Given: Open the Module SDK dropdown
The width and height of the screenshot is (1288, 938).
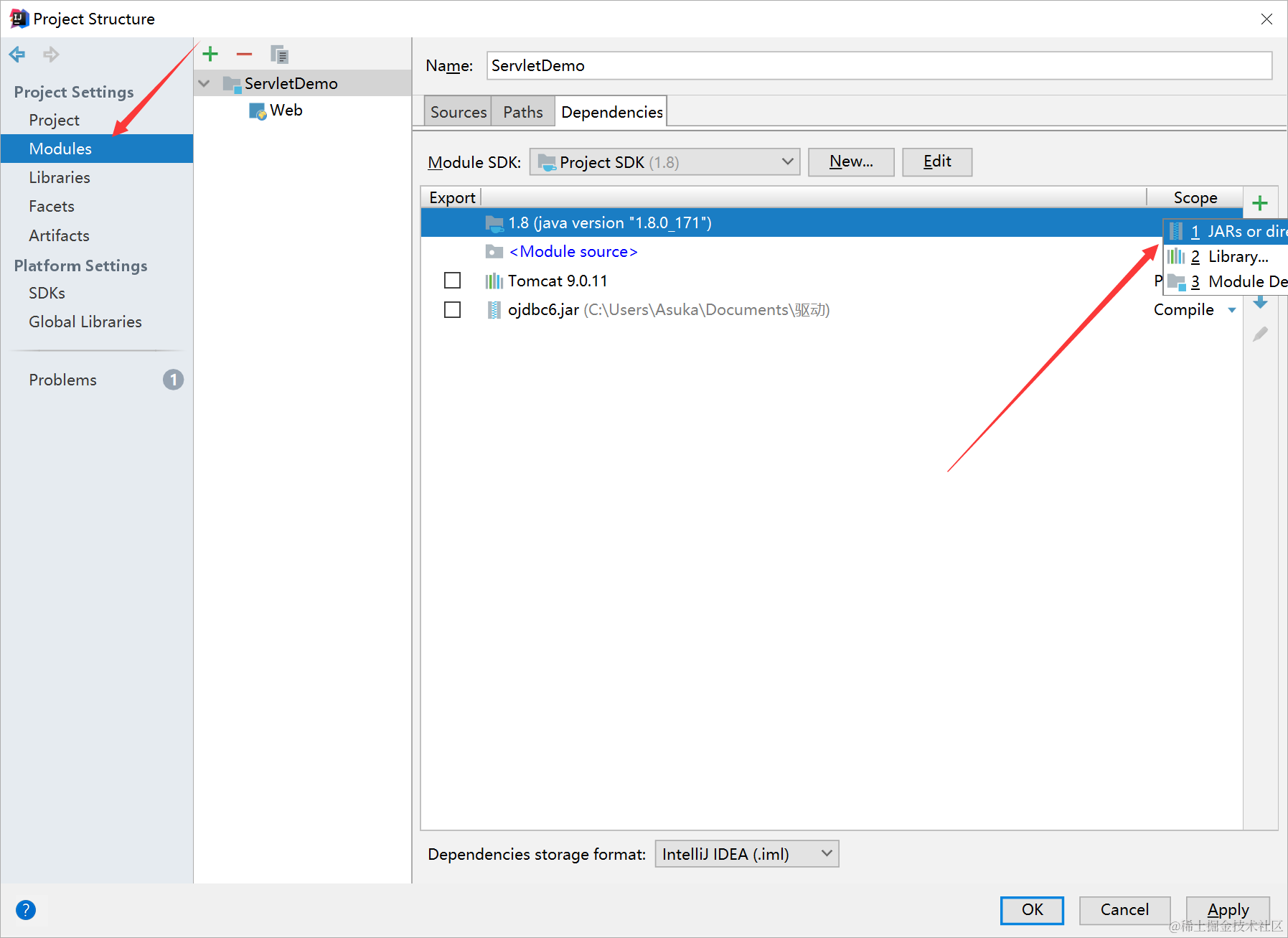Looking at the screenshot, I should click(664, 162).
